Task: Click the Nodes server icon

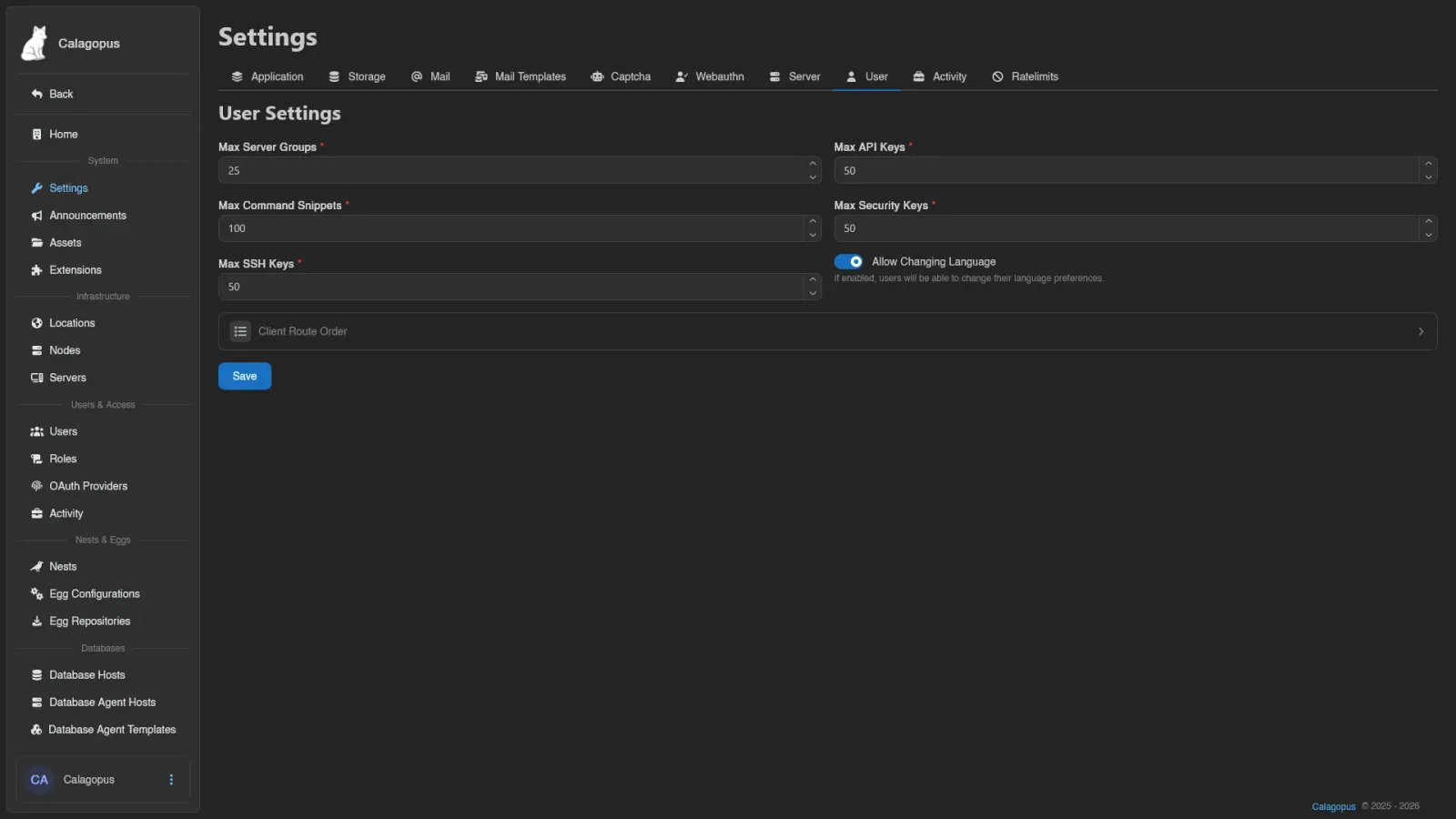Action: click(37, 350)
